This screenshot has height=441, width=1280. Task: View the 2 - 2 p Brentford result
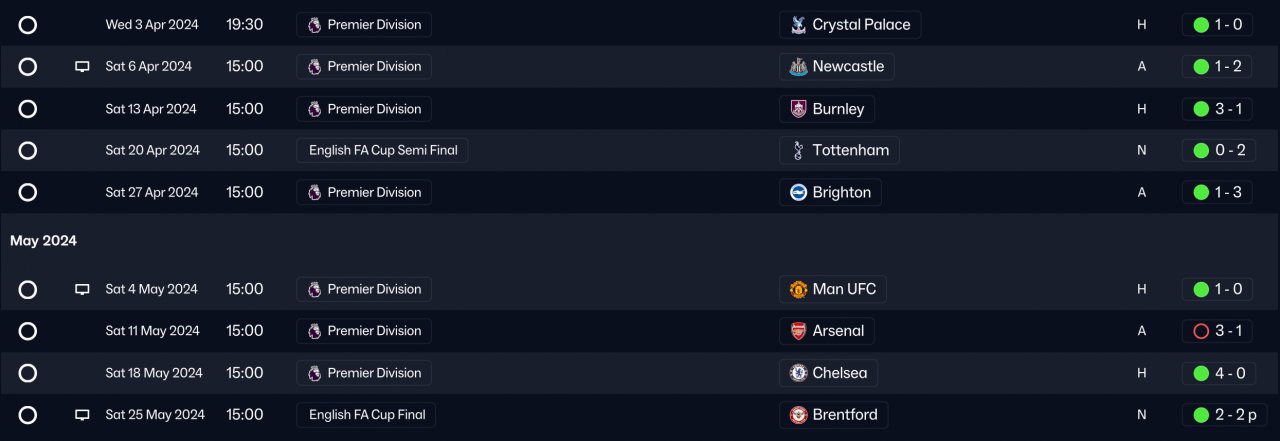1224,415
